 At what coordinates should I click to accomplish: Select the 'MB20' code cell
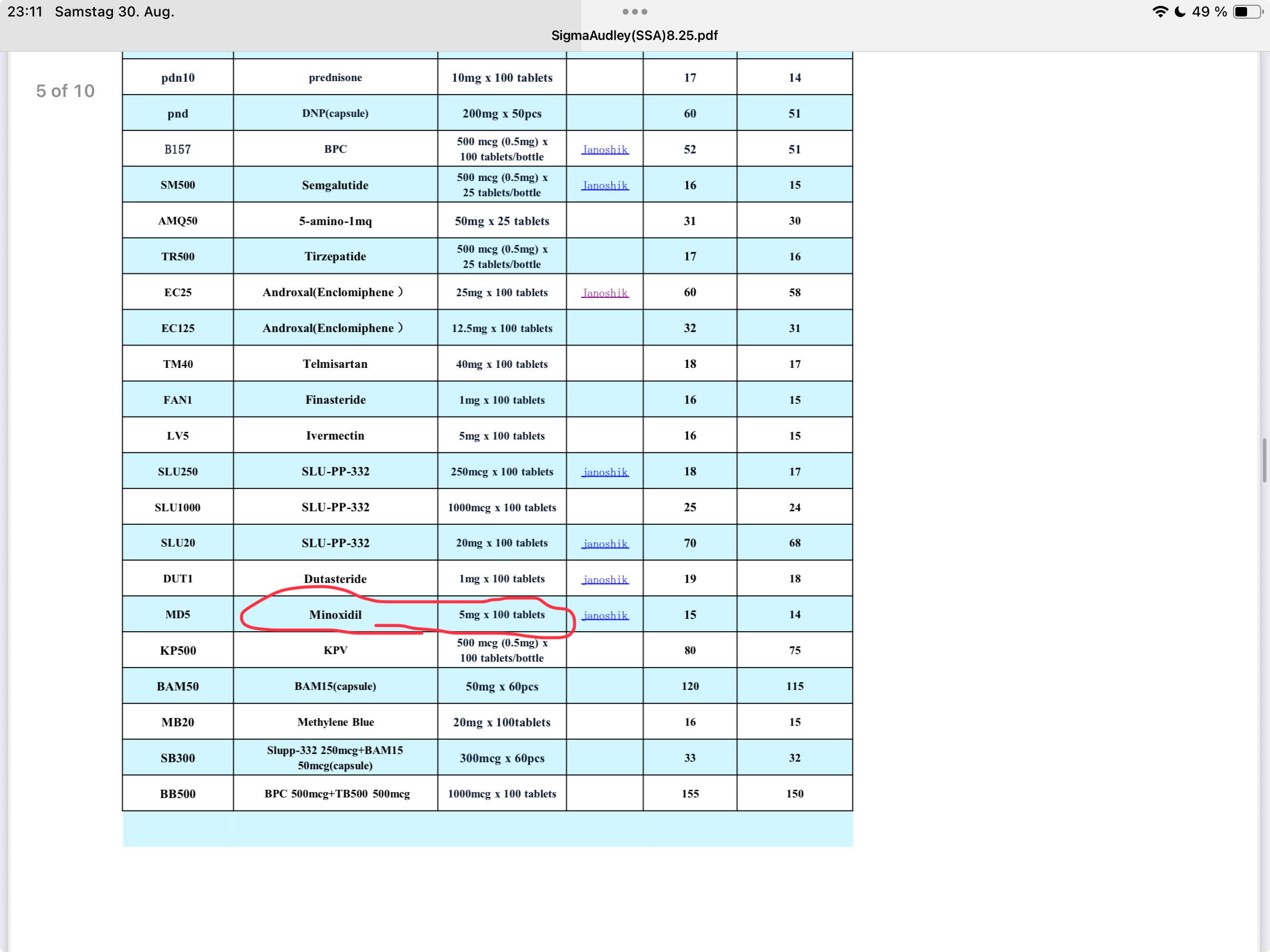coord(178,722)
